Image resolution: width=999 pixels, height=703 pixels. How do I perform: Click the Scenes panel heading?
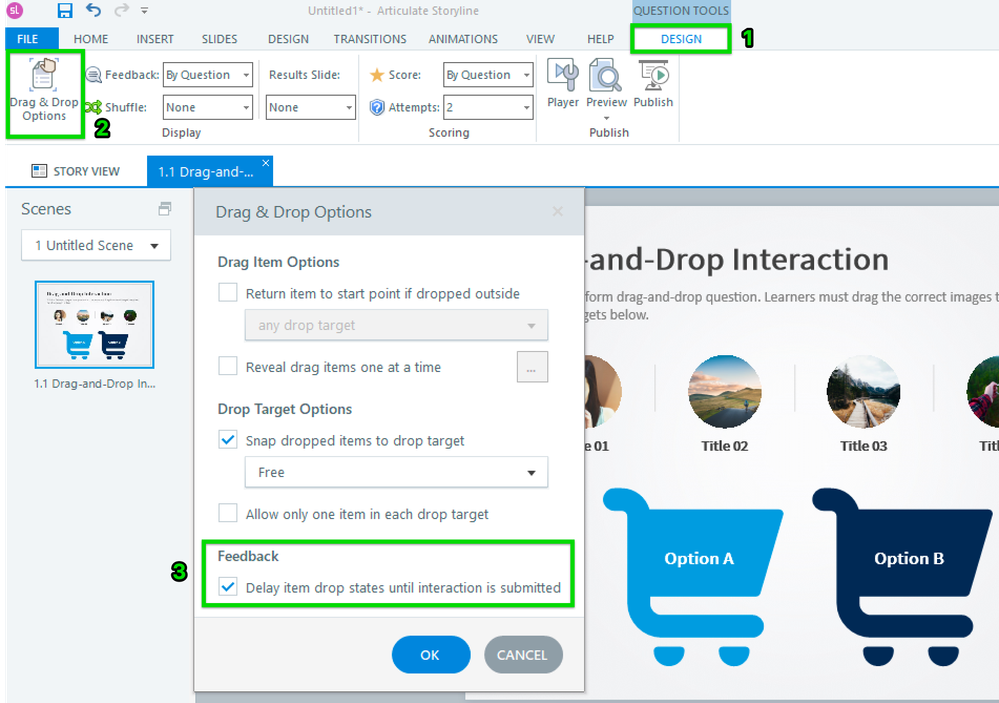46,209
